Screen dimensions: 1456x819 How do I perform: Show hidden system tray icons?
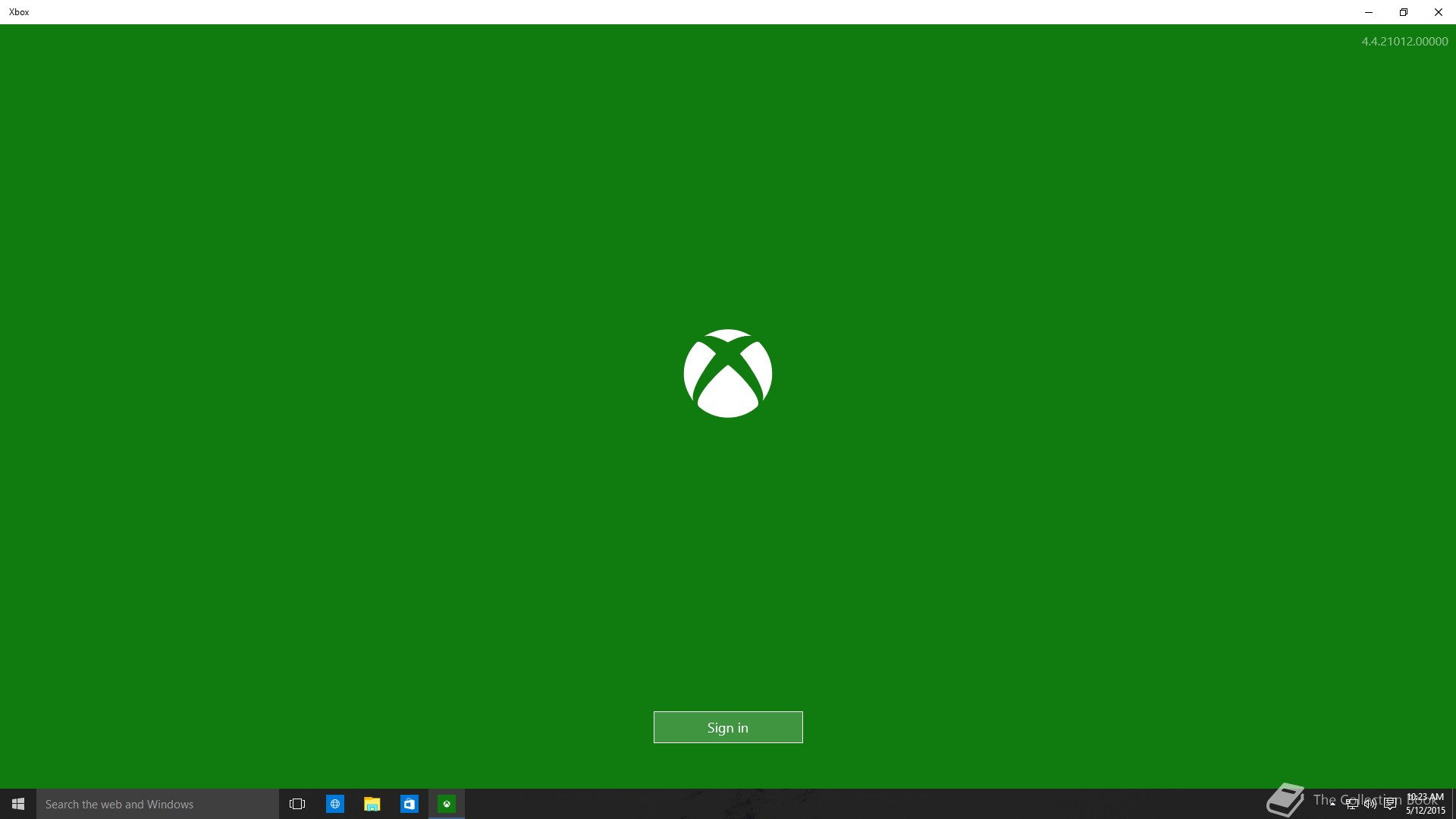click(1332, 804)
